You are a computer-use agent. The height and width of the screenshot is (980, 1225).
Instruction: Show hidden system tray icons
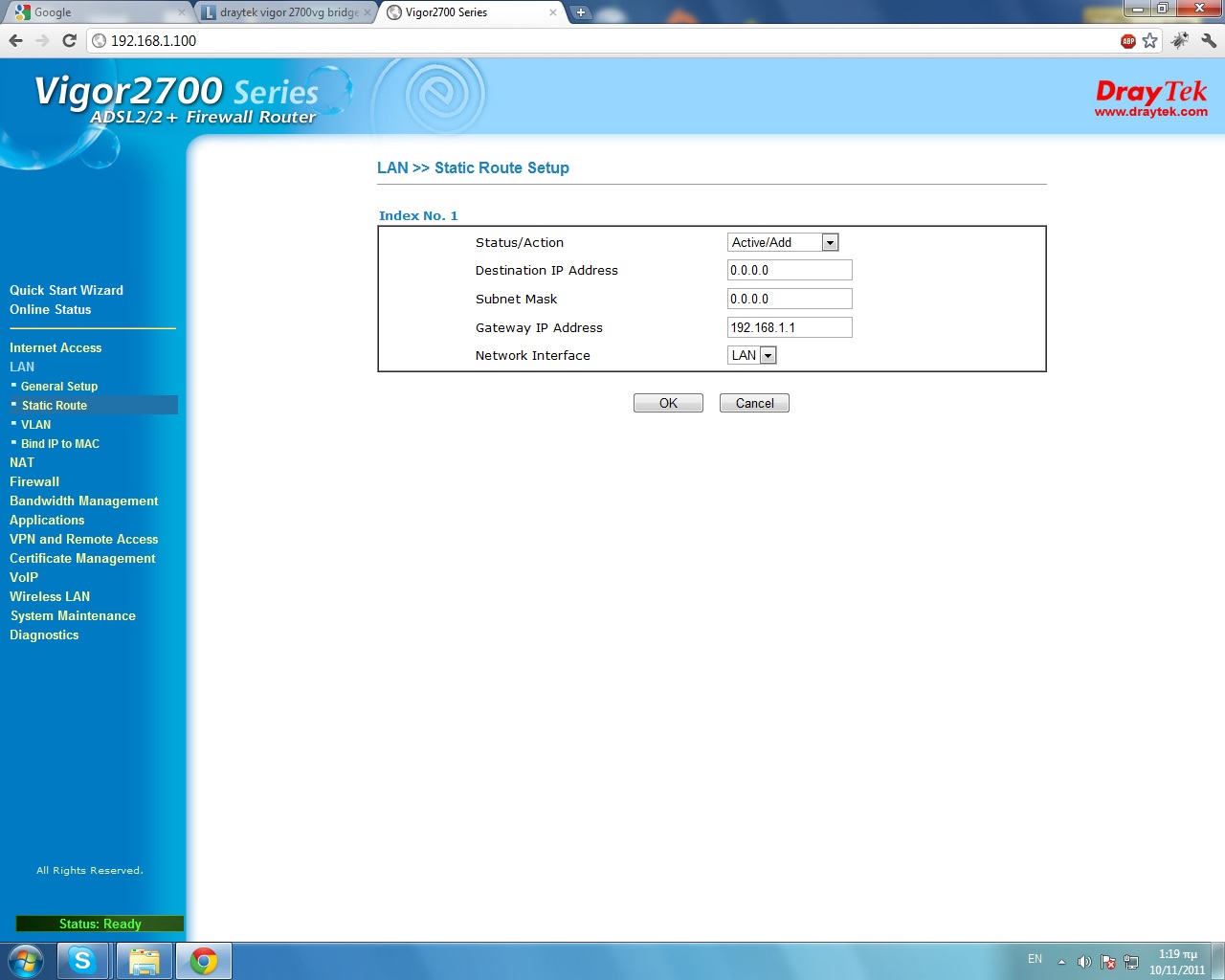pos(1061,962)
